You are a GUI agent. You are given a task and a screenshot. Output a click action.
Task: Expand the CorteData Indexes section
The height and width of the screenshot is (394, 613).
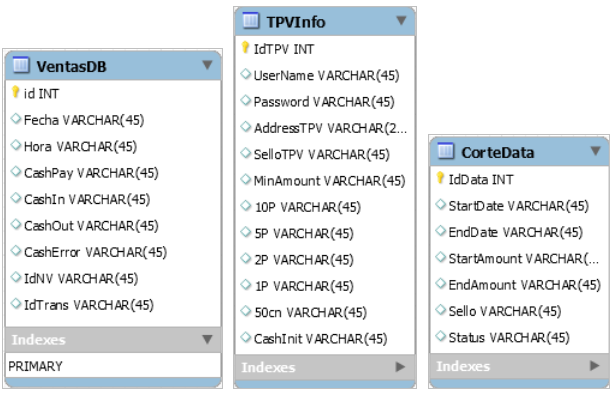tap(595, 365)
